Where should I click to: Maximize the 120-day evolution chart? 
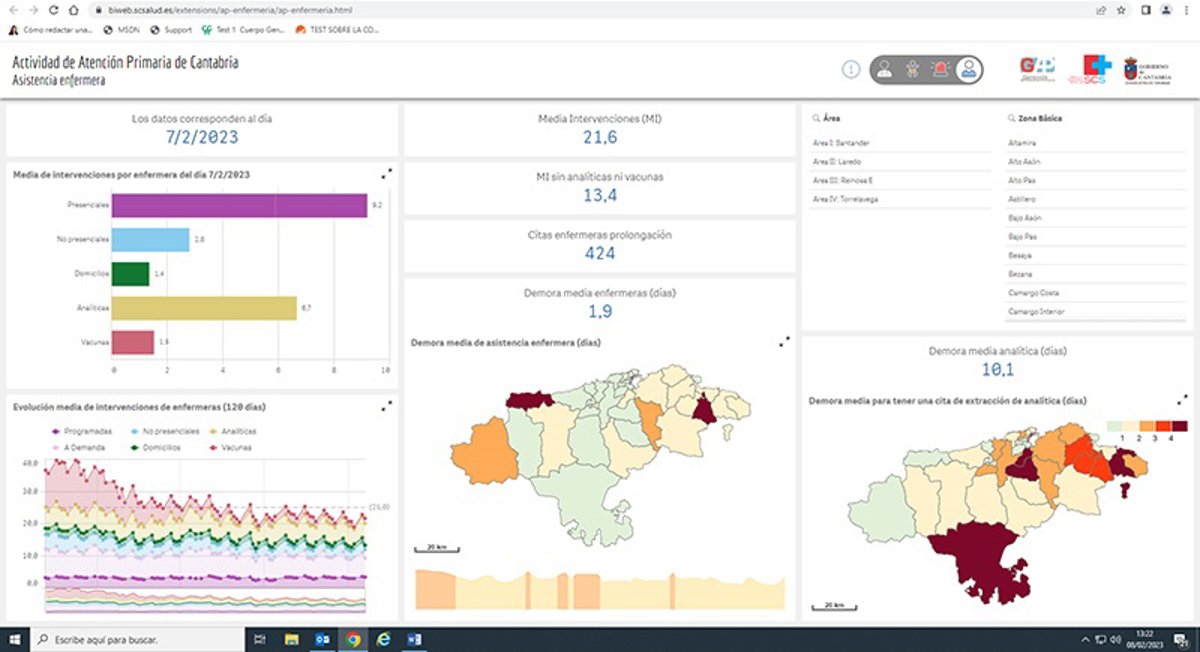coord(387,406)
